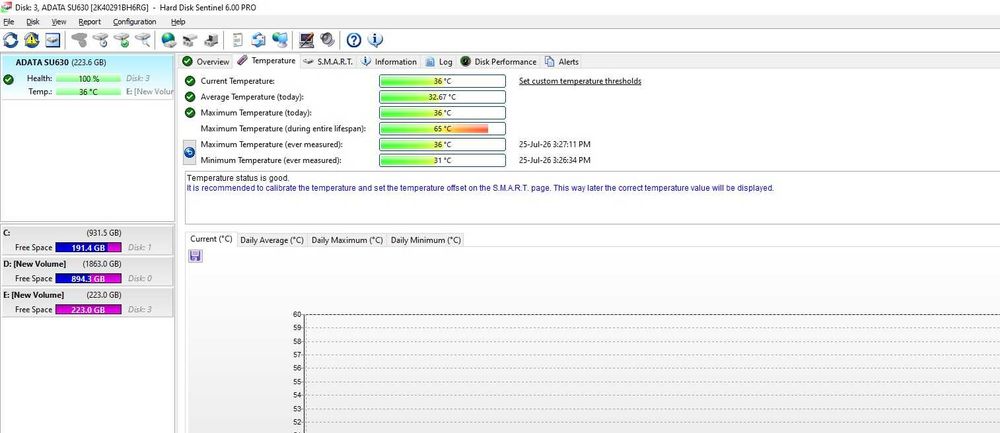
Task: Click the lifespan maximum 65 °C bar
Action: pos(443,128)
